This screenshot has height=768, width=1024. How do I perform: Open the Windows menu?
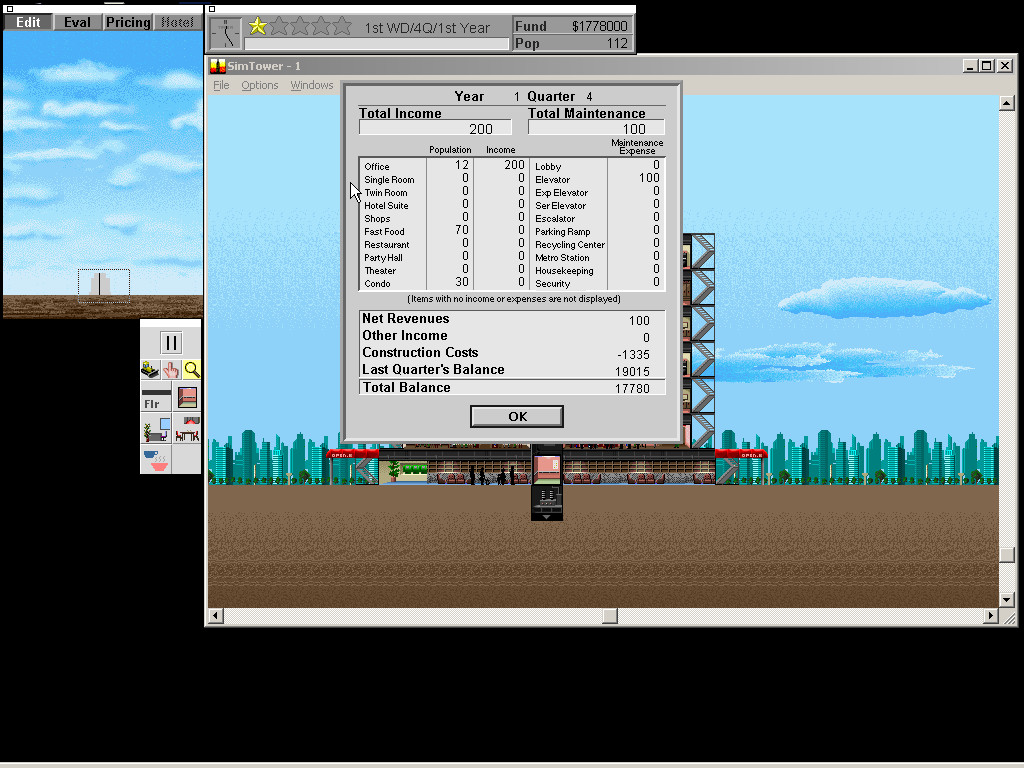[312, 86]
